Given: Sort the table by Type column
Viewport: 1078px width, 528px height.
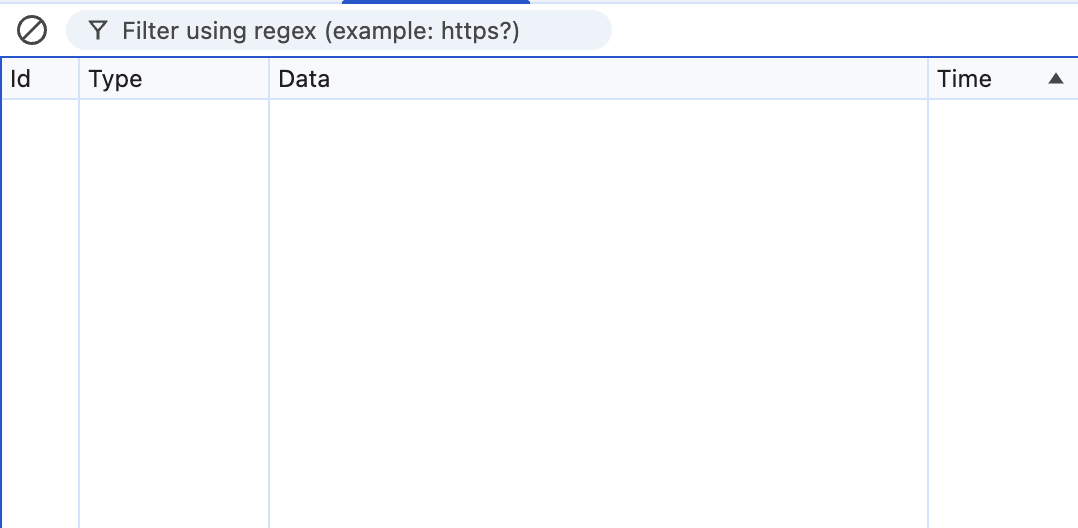Looking at the screenshot, I should coord(174,78).
